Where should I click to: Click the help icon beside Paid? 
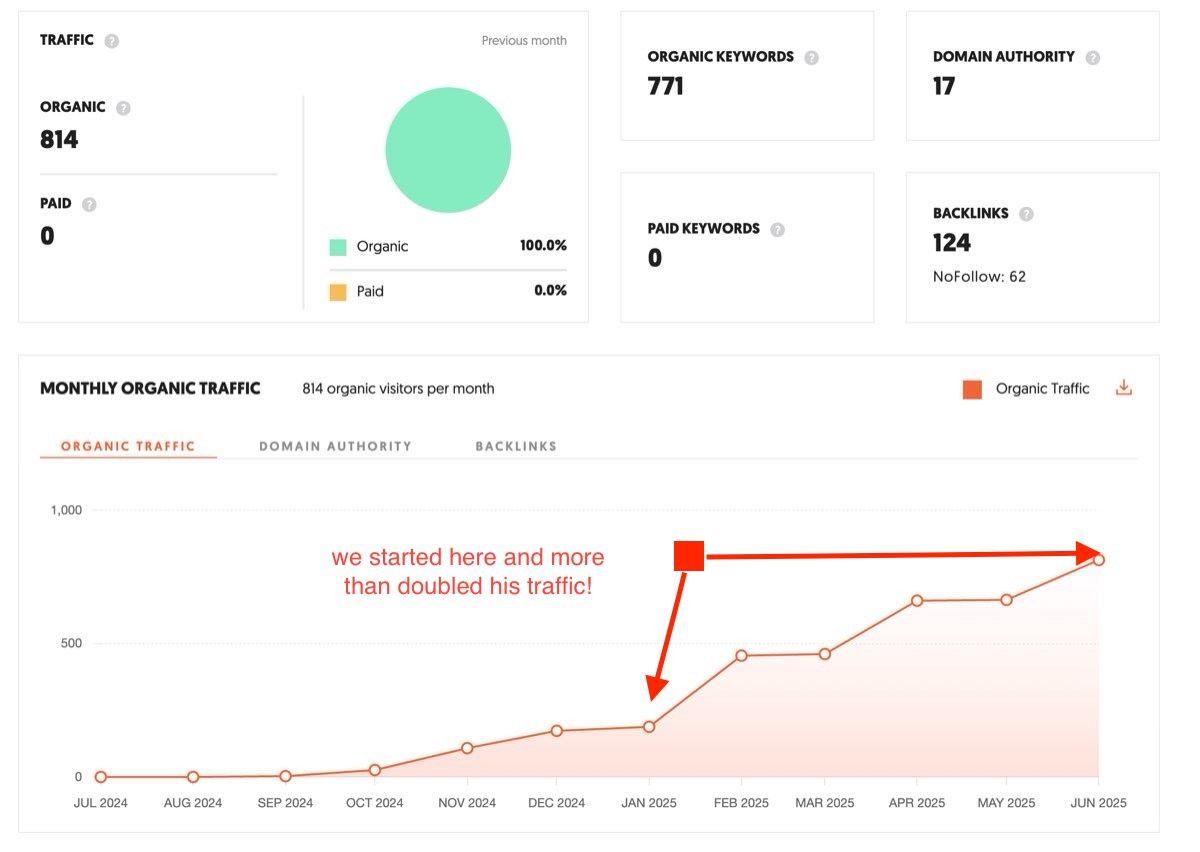click(89, 204)
